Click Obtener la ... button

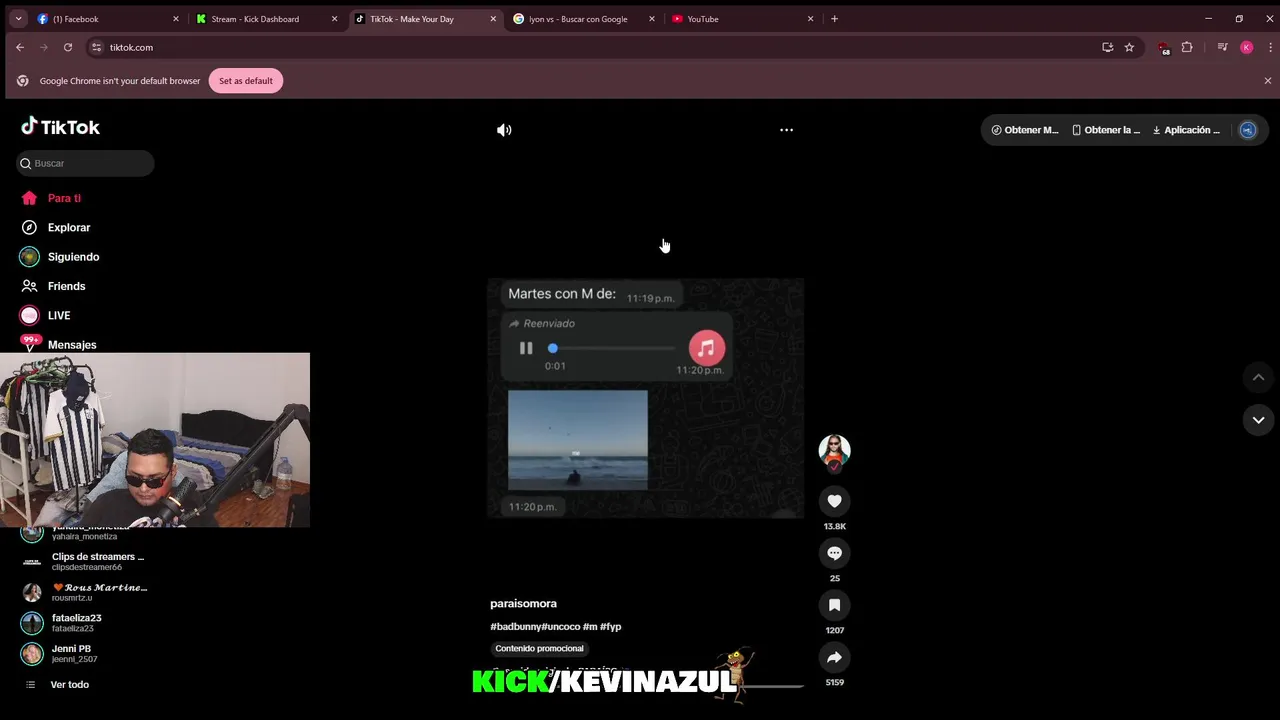coord(1106,130)
